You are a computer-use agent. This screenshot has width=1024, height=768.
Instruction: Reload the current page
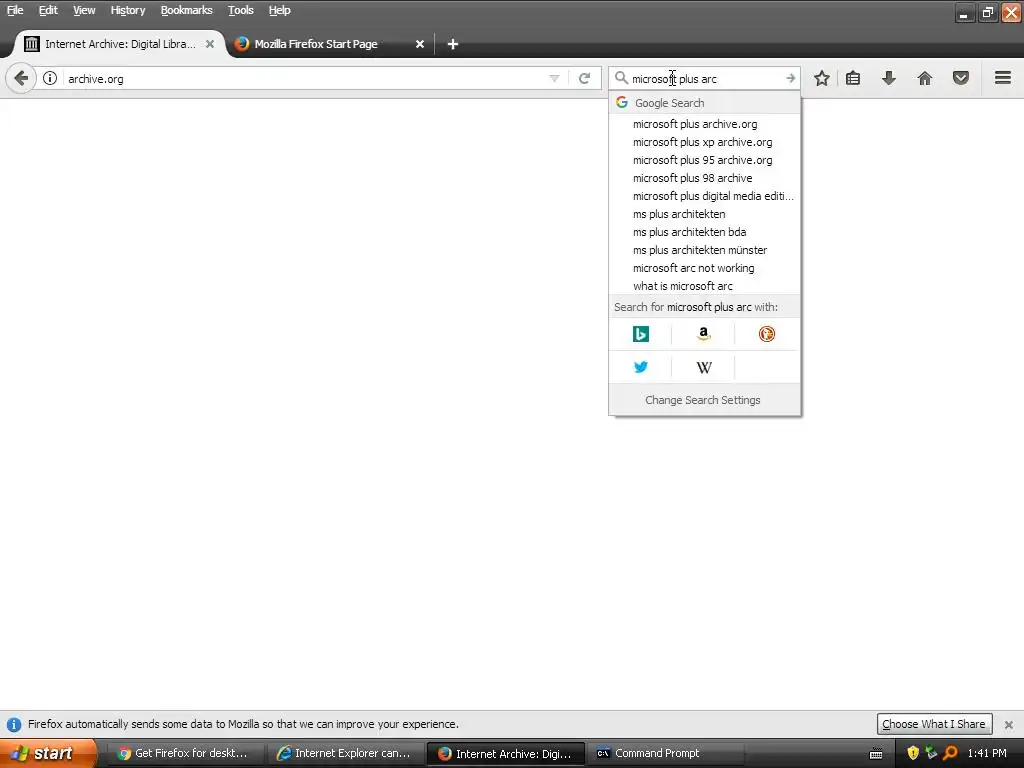coord(584,78)
